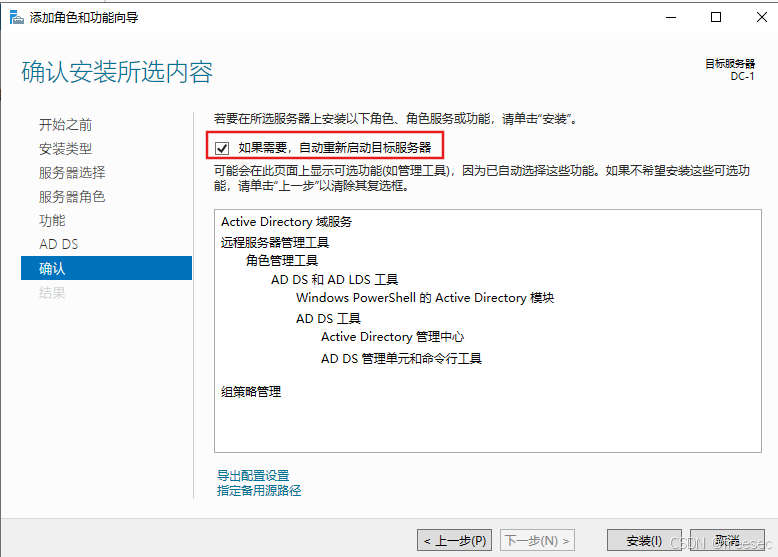This screenshot has height=557, width=778.
Task: Maximize the wizard window
Action: coord(716,17)
